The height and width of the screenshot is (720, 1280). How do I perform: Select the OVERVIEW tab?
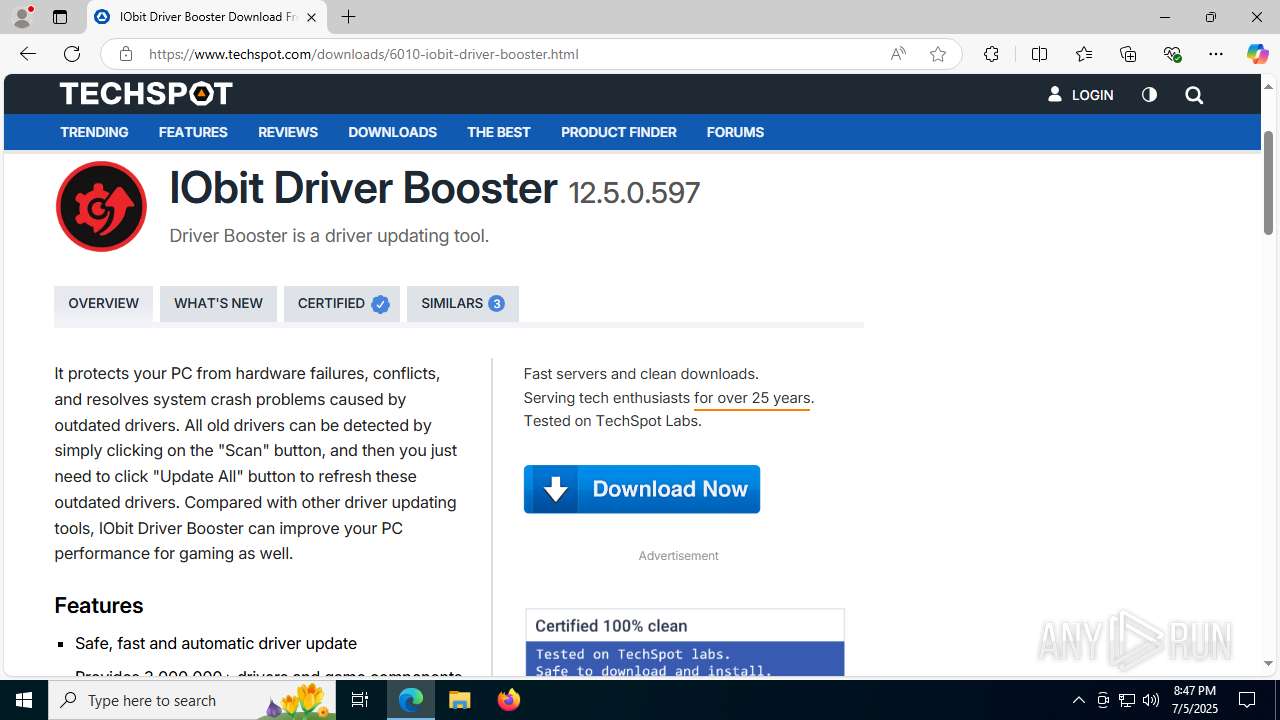104,303
